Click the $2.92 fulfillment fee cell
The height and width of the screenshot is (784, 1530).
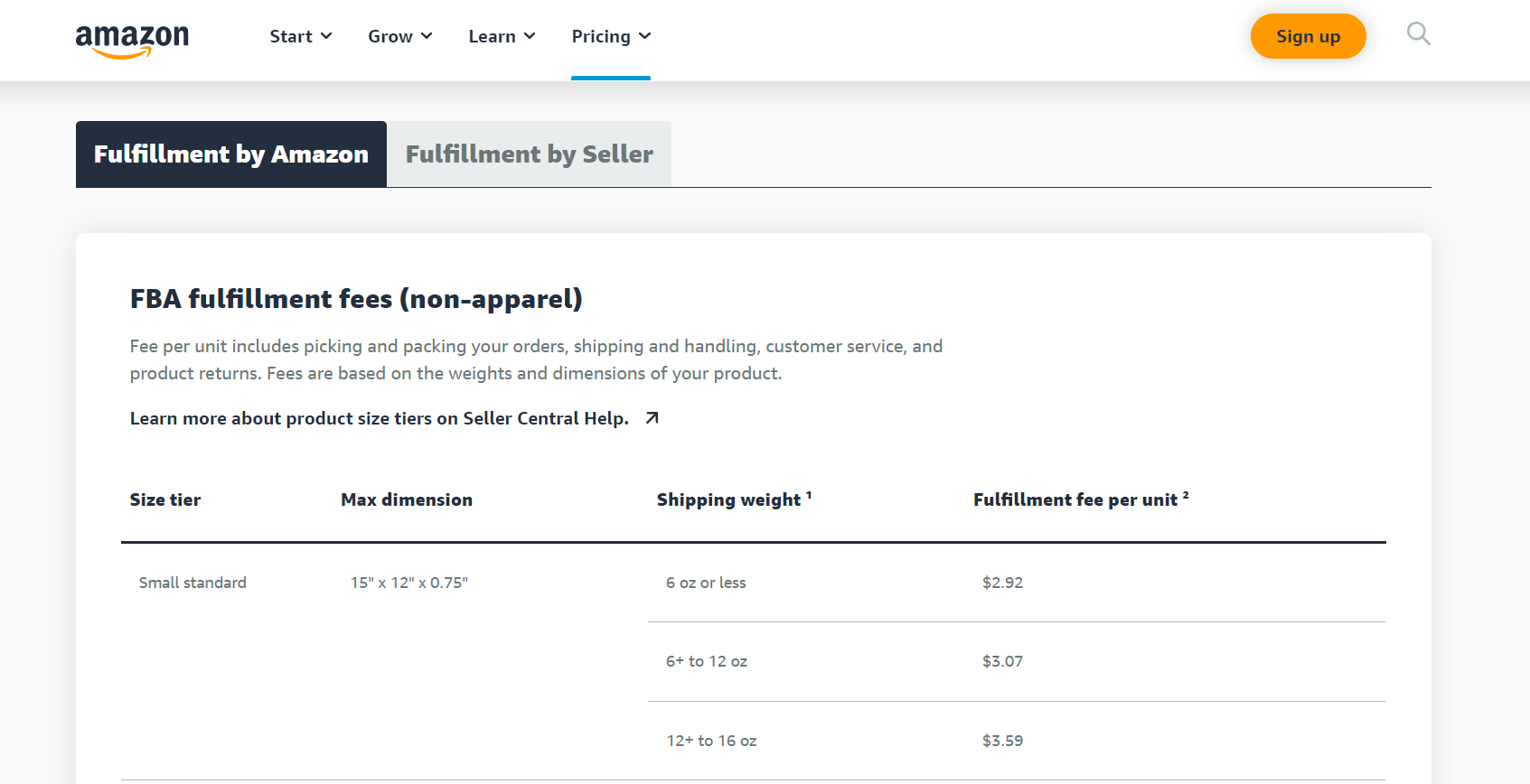pos(1002,583)
